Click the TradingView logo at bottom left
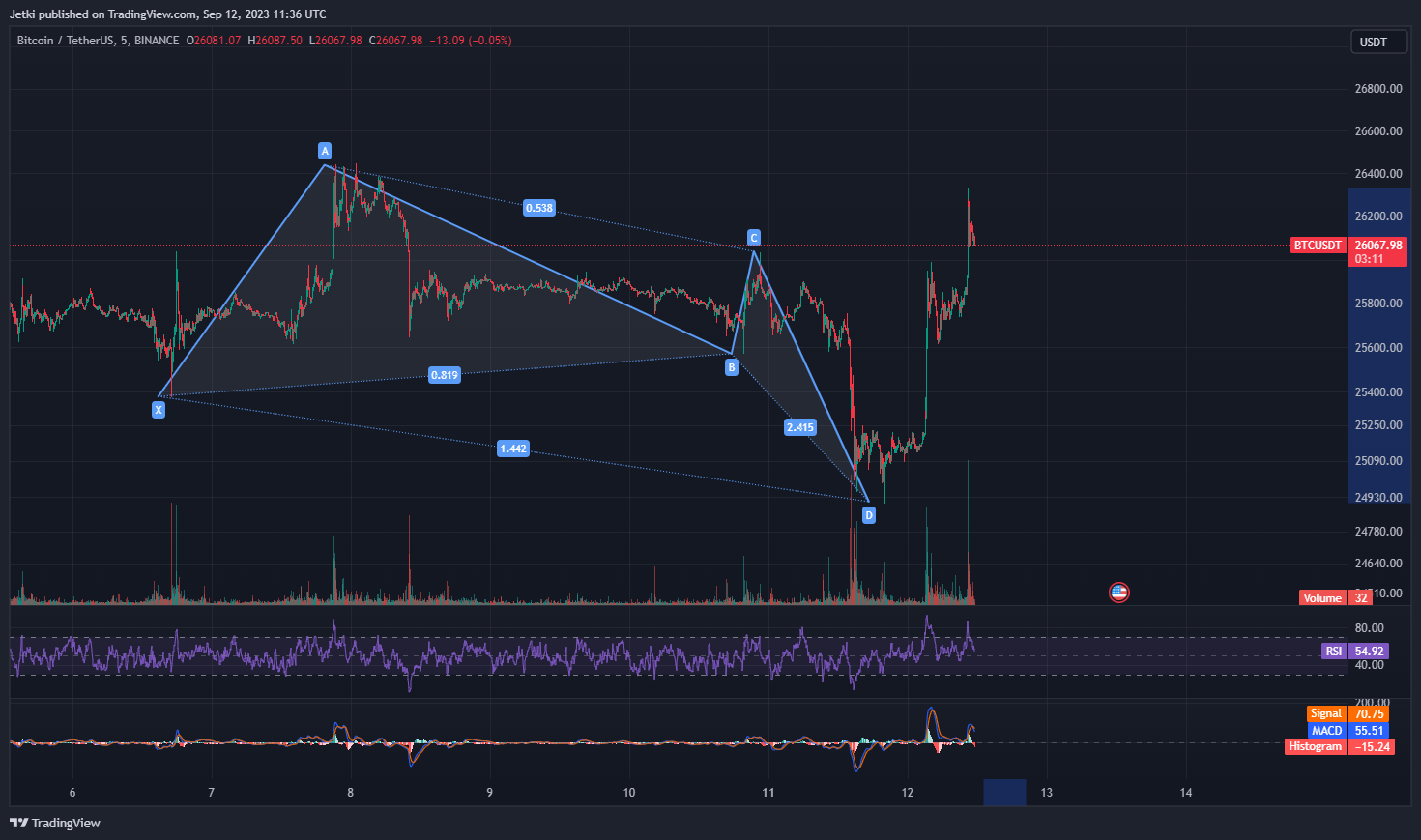Viewport: 1421px width, 840px height. click(55, 823)
